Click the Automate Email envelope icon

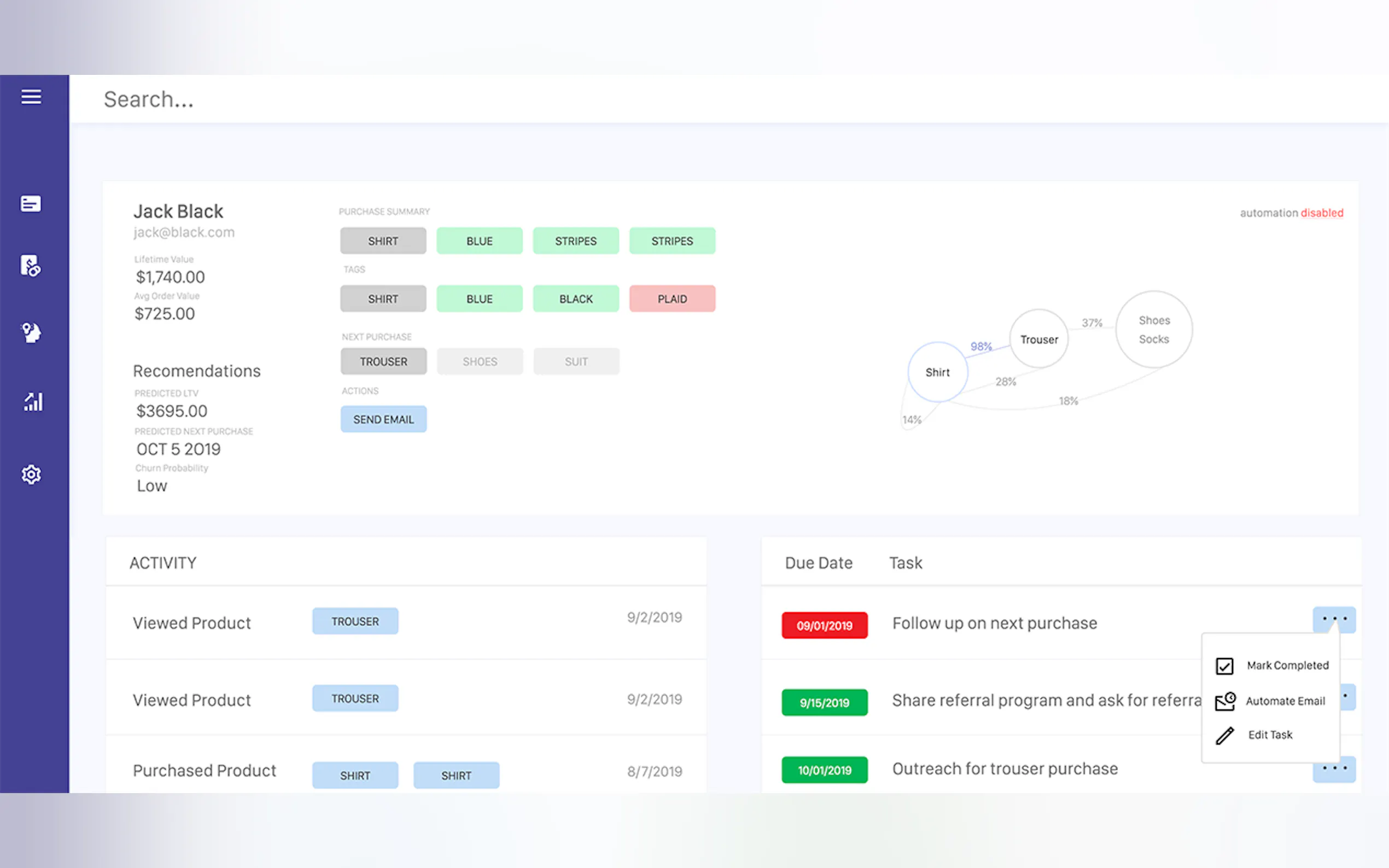coord(1225,701)
